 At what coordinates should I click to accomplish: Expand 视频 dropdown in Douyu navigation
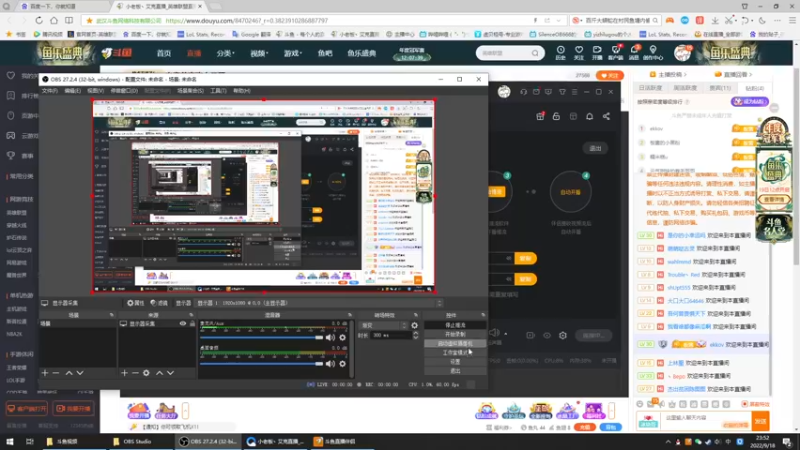click(x=259, y=53)
